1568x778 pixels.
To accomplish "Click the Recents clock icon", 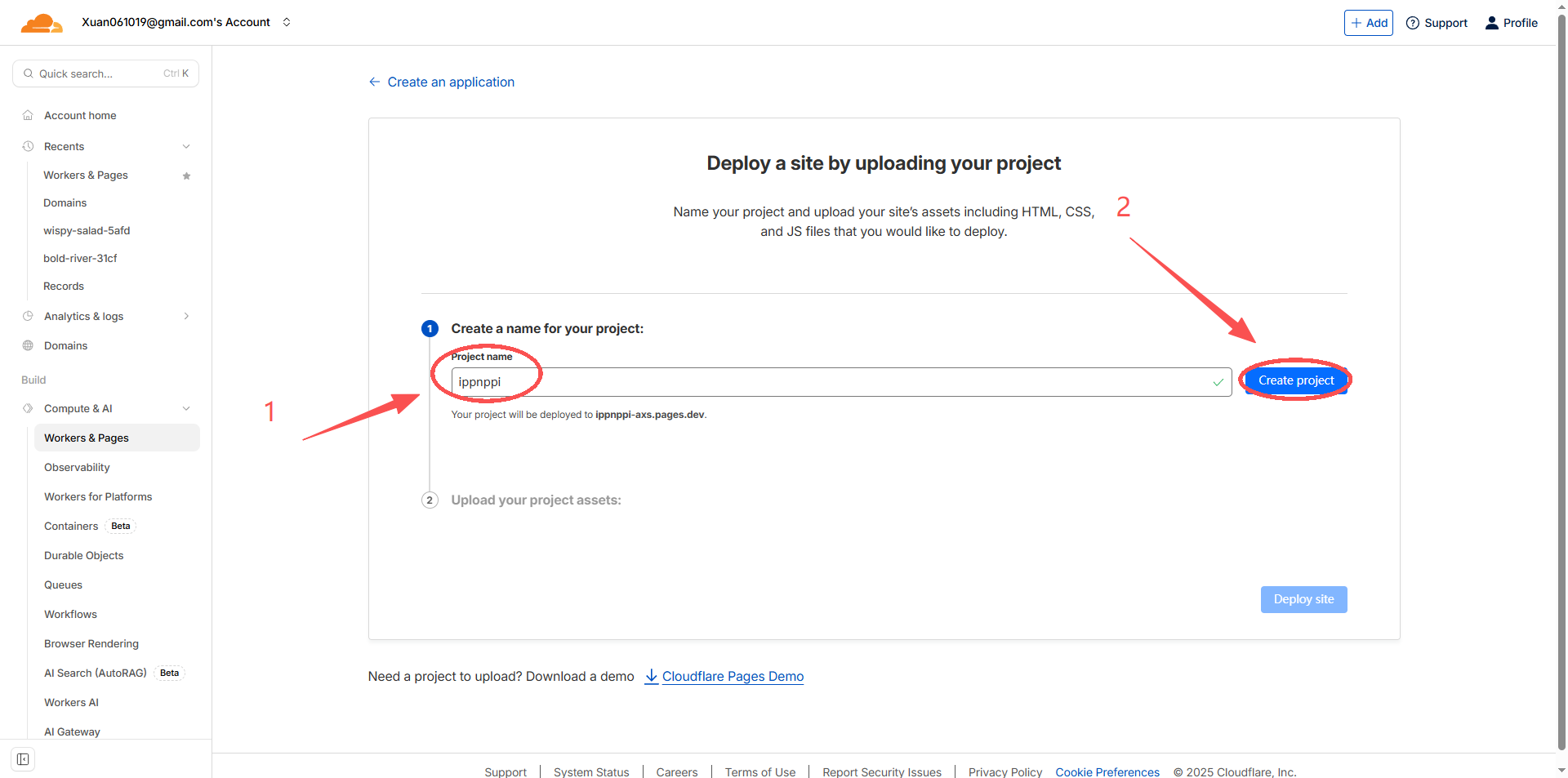I will pos(28,146).
